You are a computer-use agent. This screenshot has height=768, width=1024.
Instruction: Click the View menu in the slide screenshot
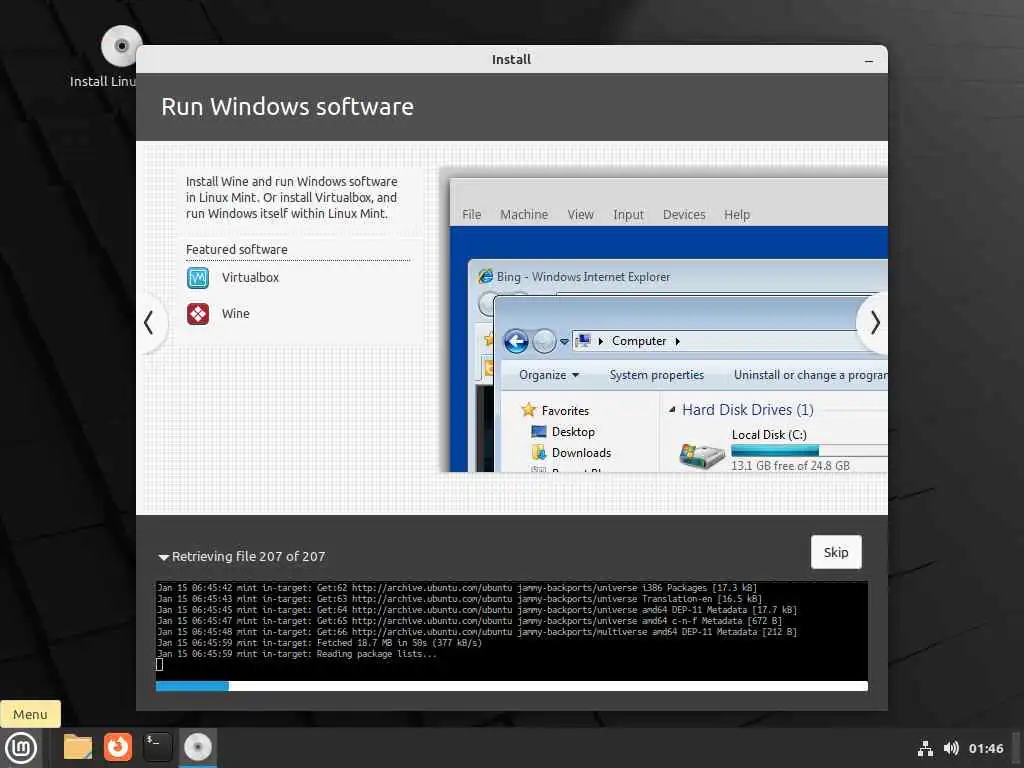(580, 215)
